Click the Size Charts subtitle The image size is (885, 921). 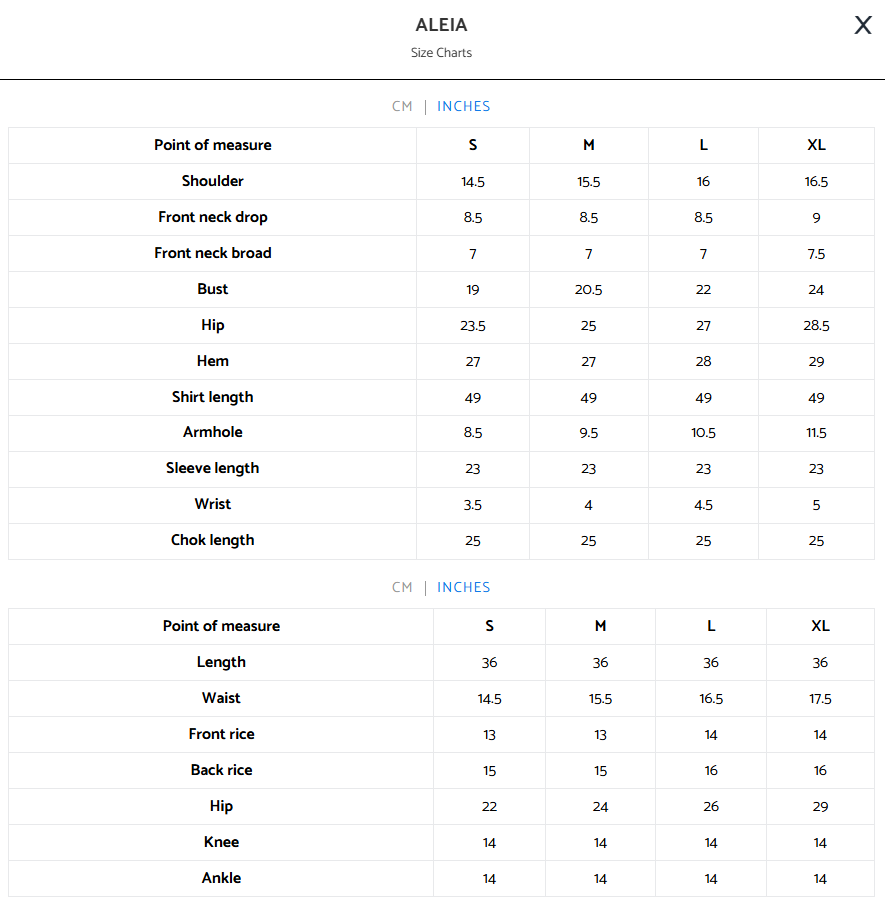[x=442, y=53]
